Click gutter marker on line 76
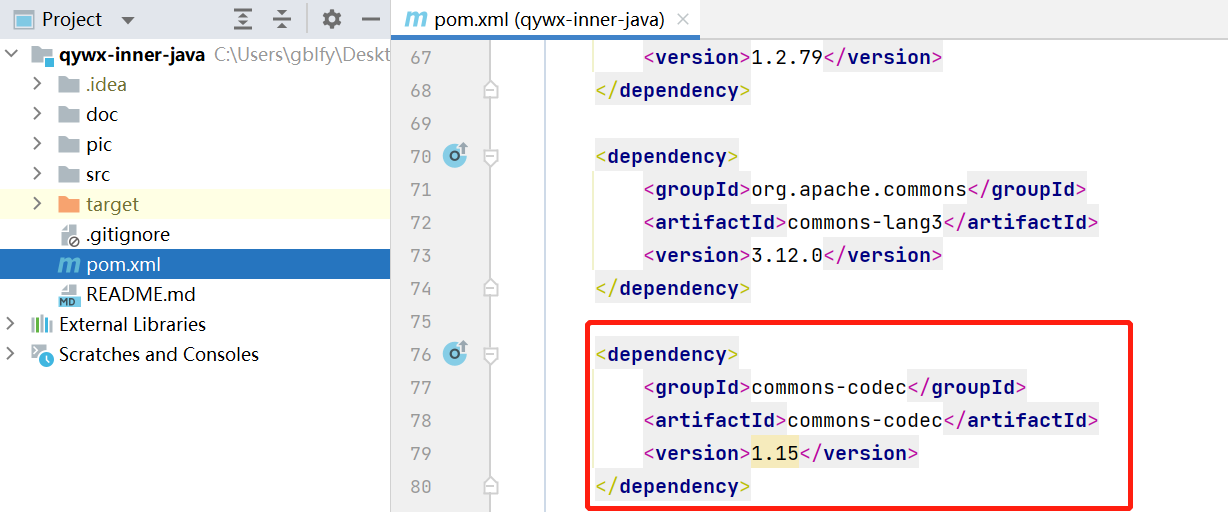This screenshot has width=1228, height=512. [455, 353]
